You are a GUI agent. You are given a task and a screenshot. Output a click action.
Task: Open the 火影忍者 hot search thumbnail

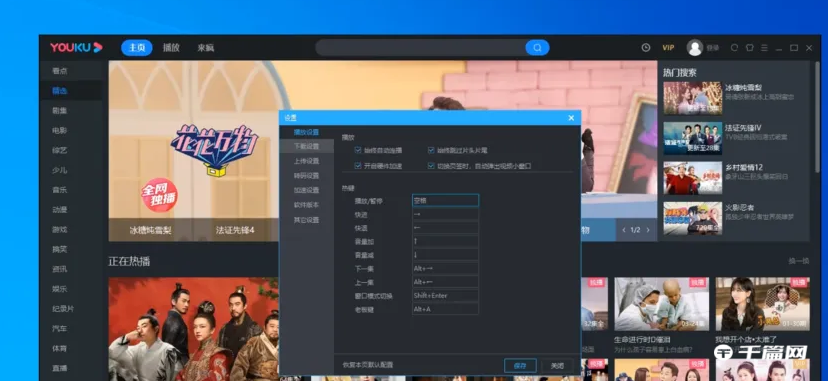(692, 218)
